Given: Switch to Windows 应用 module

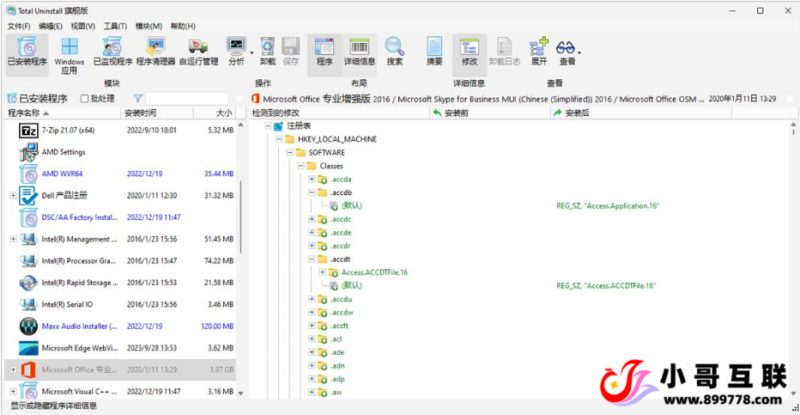Looking at the screenshot, I should pos(69,55).
